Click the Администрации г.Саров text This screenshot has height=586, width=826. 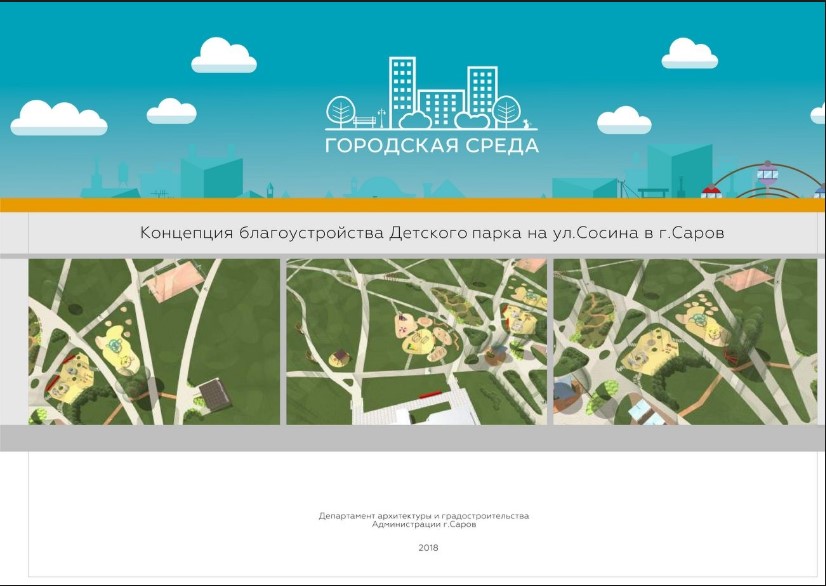point(423,524)
